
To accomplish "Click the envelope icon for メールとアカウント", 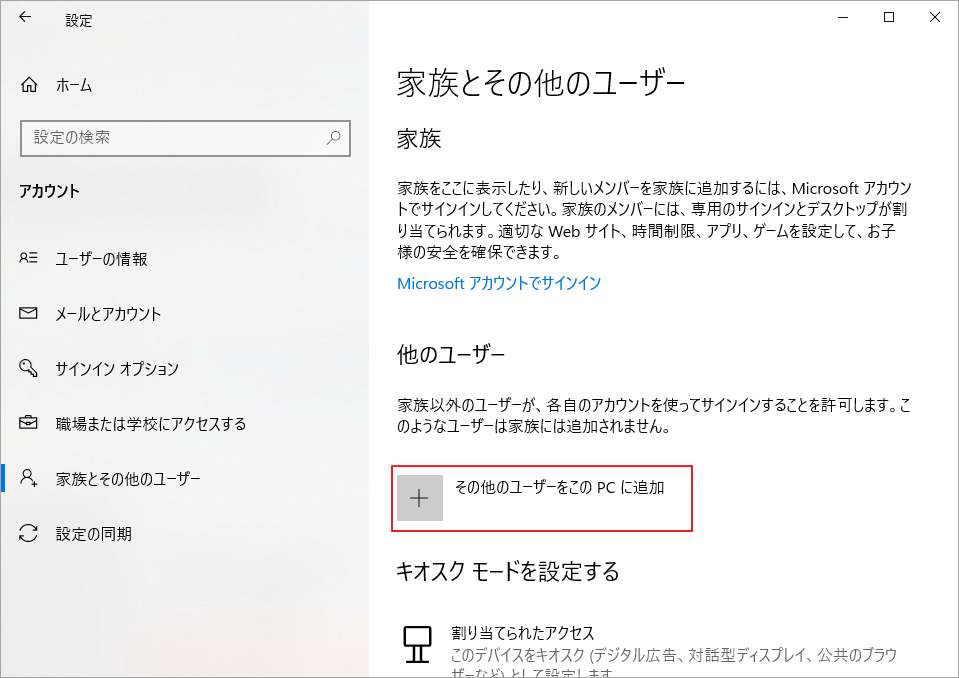I will (x=28, y=313).
